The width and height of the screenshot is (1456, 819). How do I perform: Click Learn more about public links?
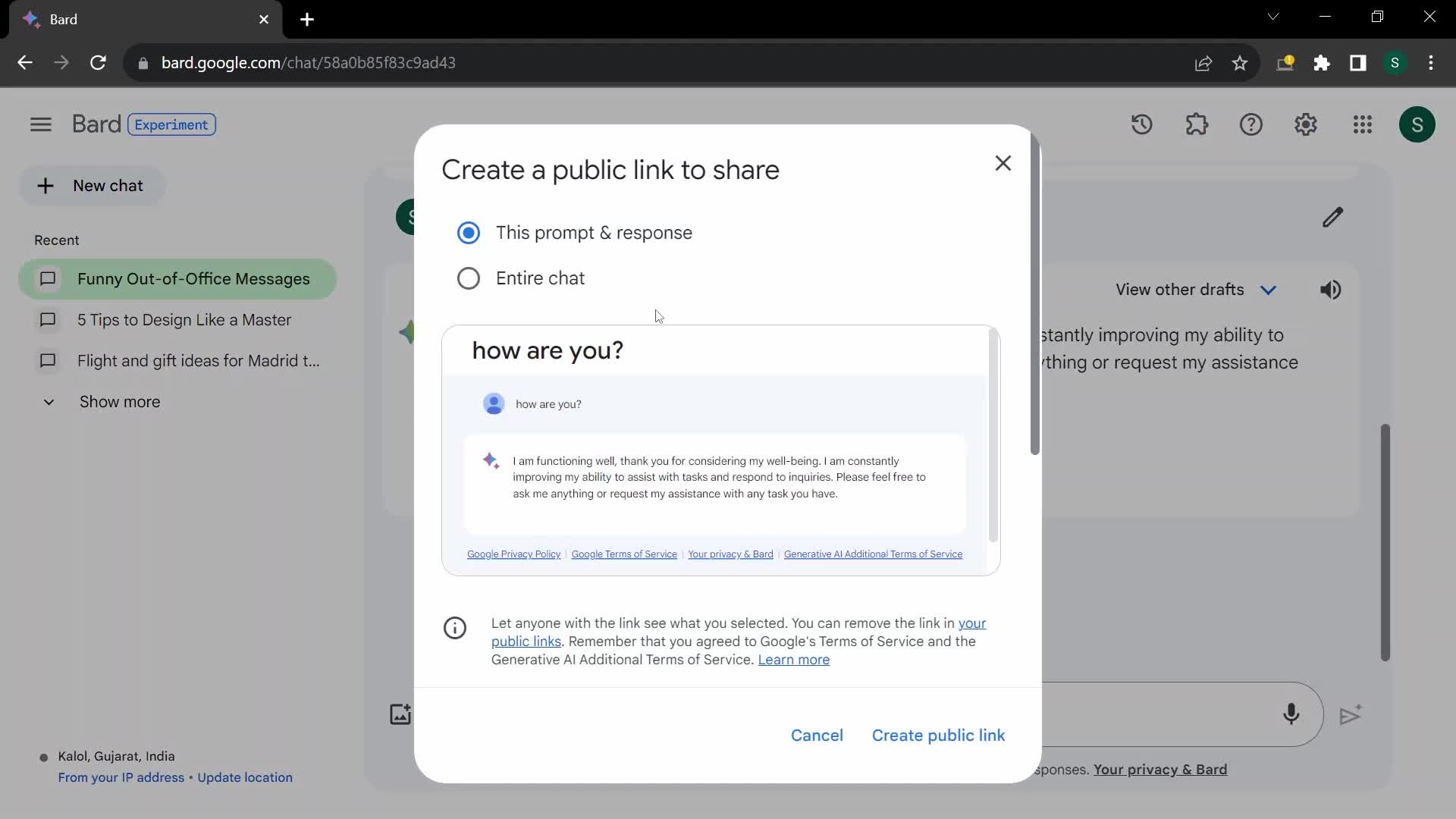(794, 659)
